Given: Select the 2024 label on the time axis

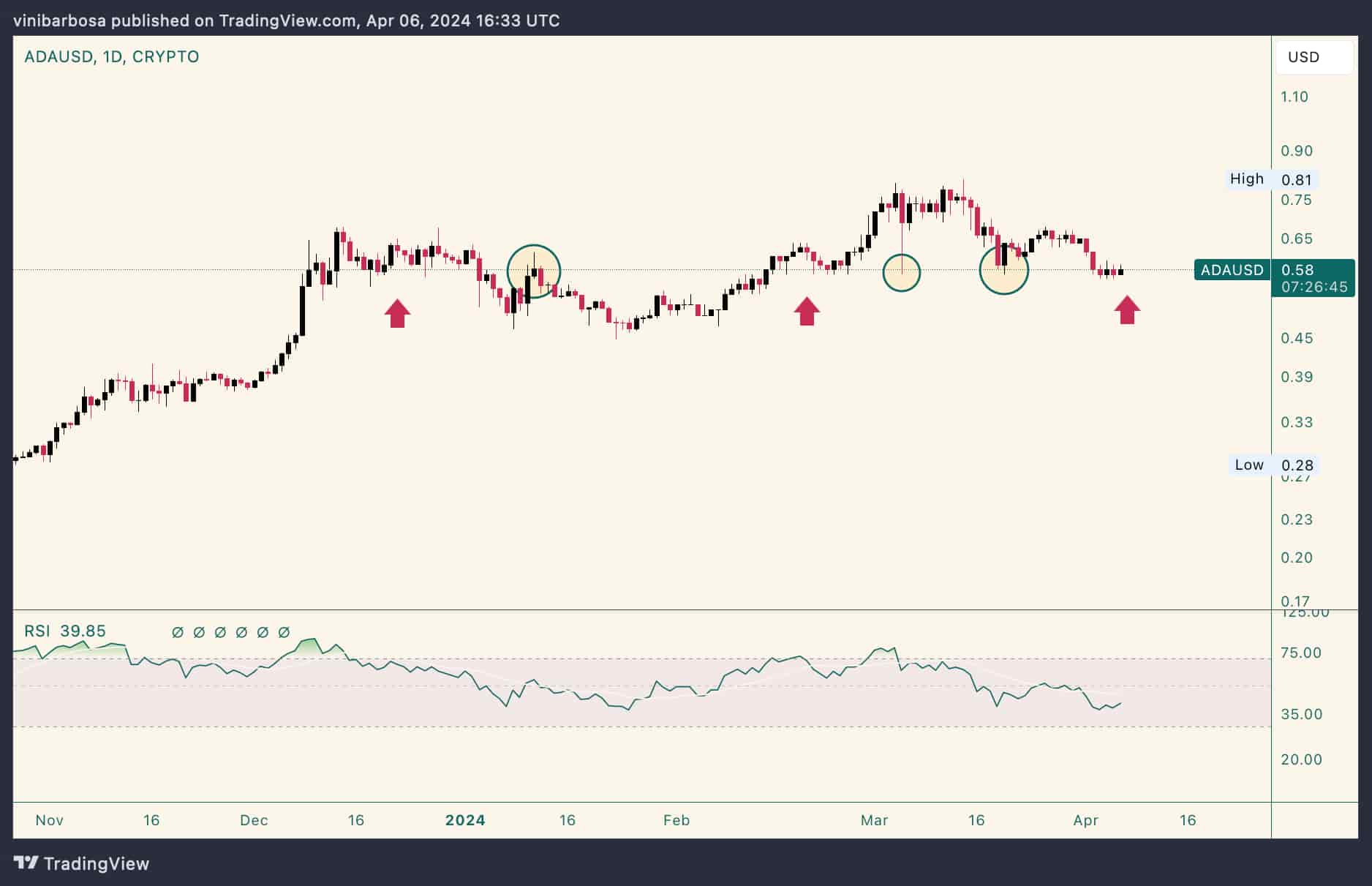Looking at the screenshot, I should pyautogui.click(x=465, y=820).
